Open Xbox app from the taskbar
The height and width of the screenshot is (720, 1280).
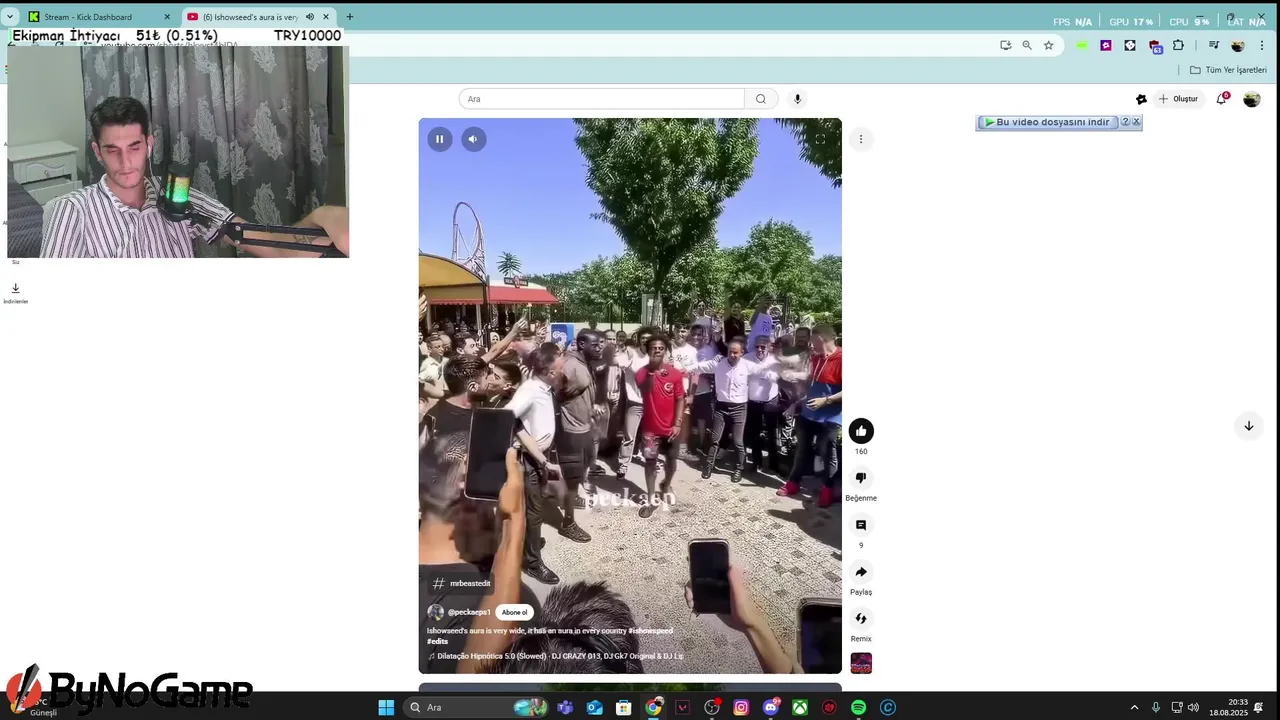tap(800, 707)
